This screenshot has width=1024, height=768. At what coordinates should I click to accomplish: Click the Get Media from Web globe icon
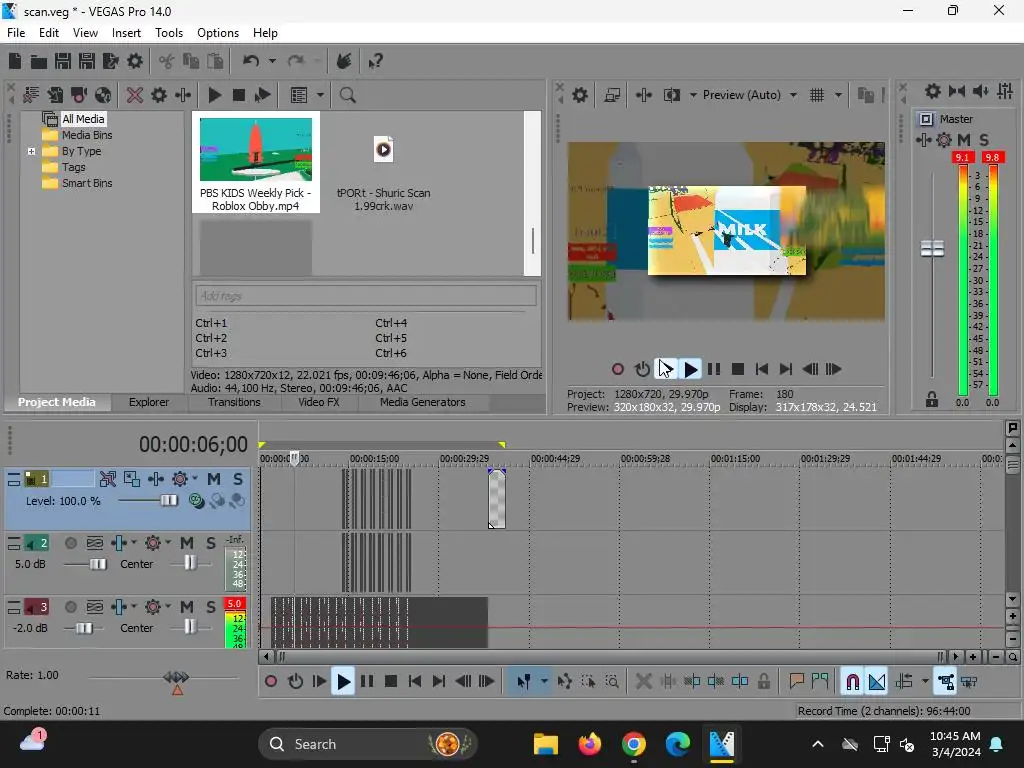[x=103, y=95]
